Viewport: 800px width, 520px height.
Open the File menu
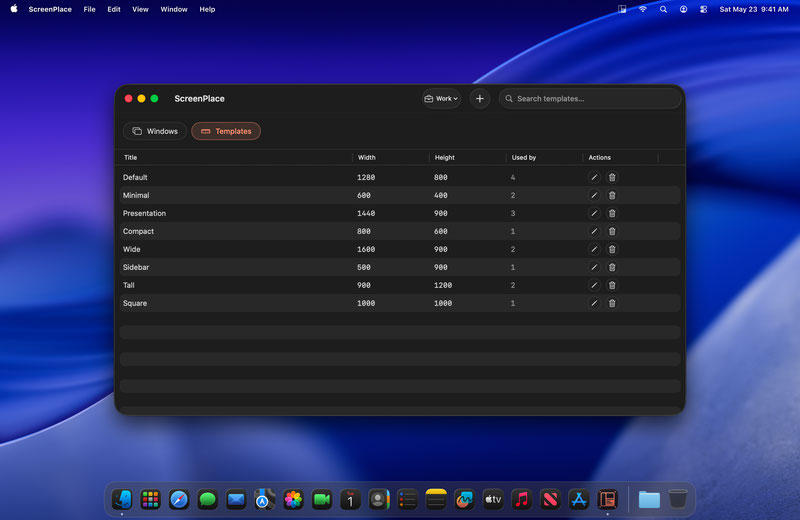pos(89,9)
